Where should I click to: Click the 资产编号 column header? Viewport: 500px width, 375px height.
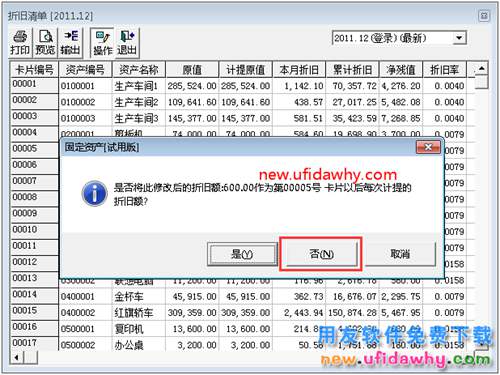[x=85, y=70]
